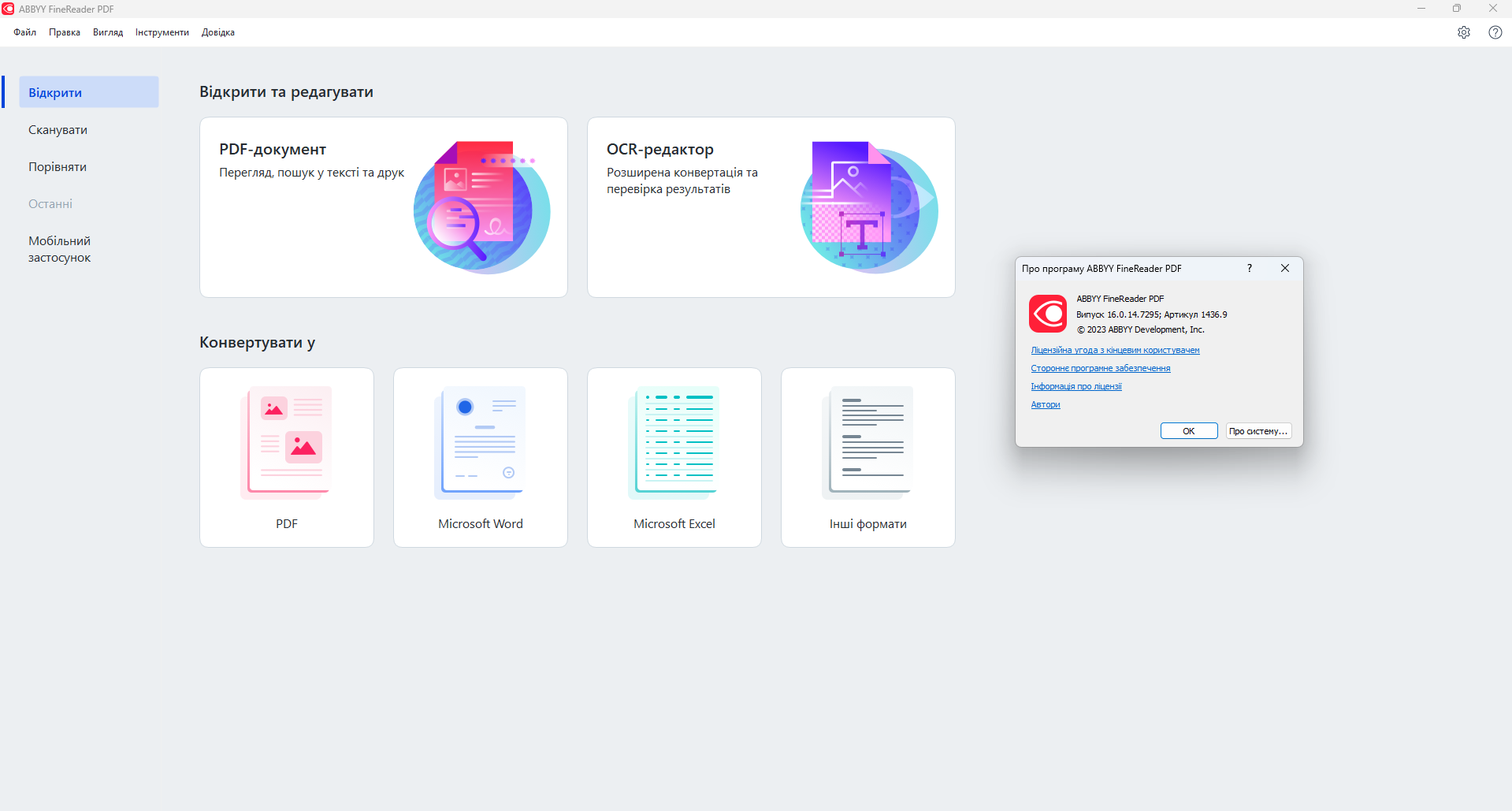Click the OCR-редактор illustration icon
Viewport: 1512px width, 811px height.
868,208
